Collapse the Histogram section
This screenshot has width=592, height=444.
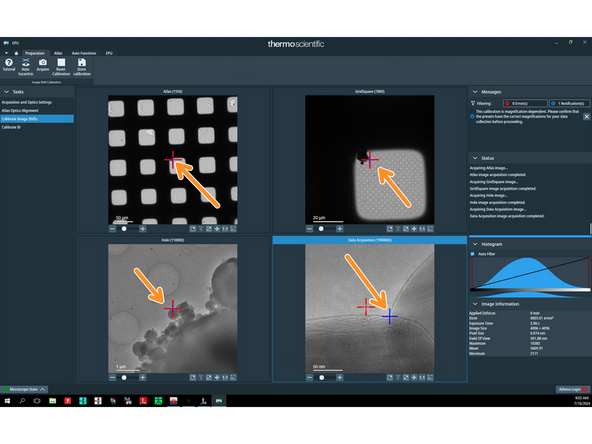tap(475, 244)
